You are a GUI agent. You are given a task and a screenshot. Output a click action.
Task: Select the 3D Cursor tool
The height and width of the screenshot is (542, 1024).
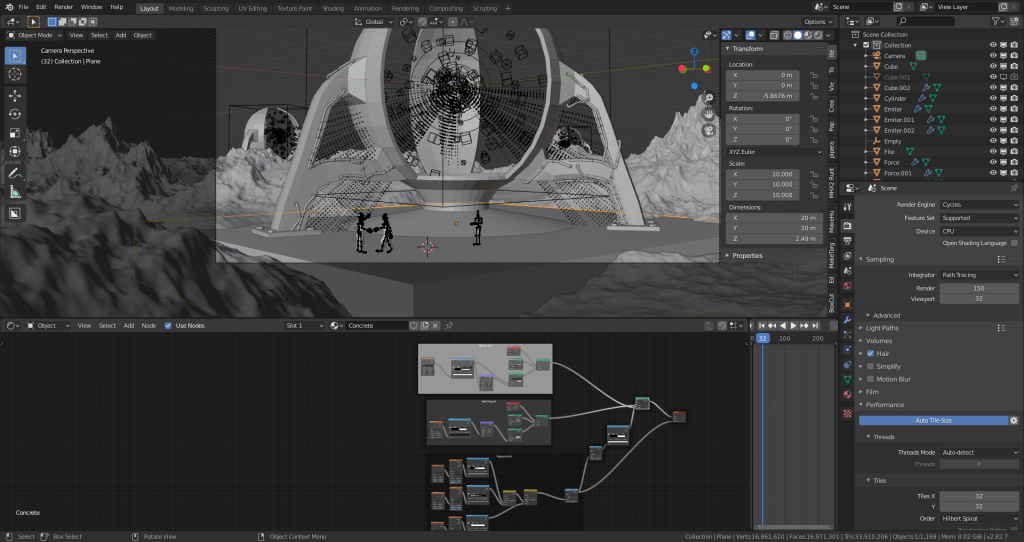point(15,75)
